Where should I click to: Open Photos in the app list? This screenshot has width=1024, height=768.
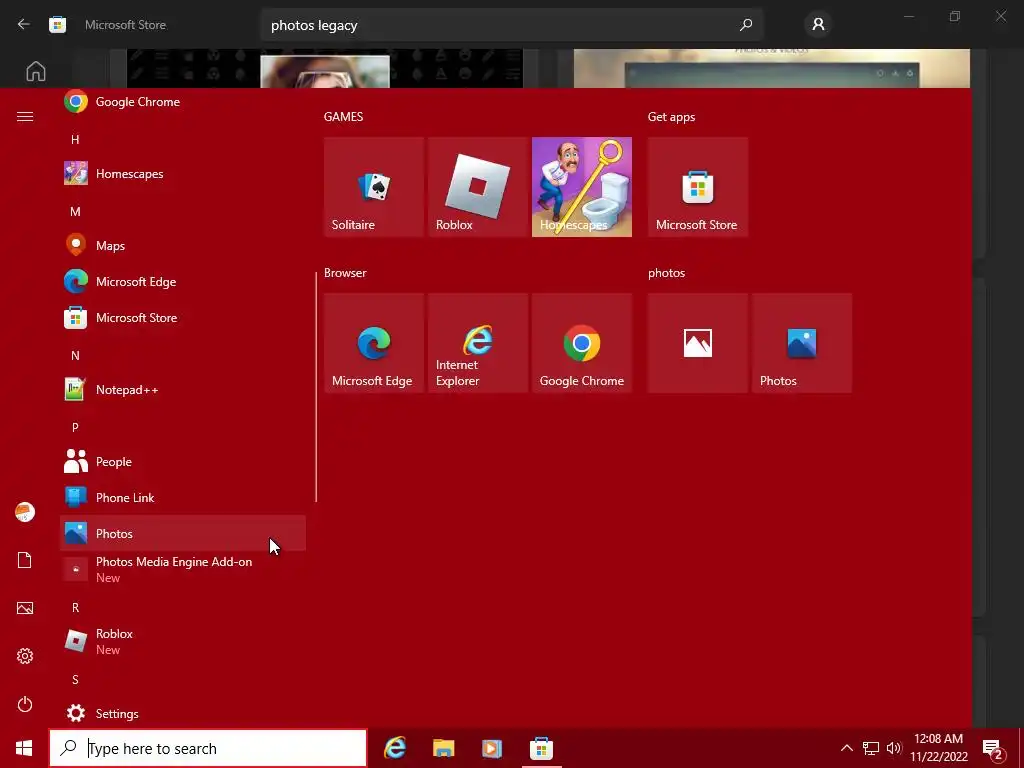183,534
